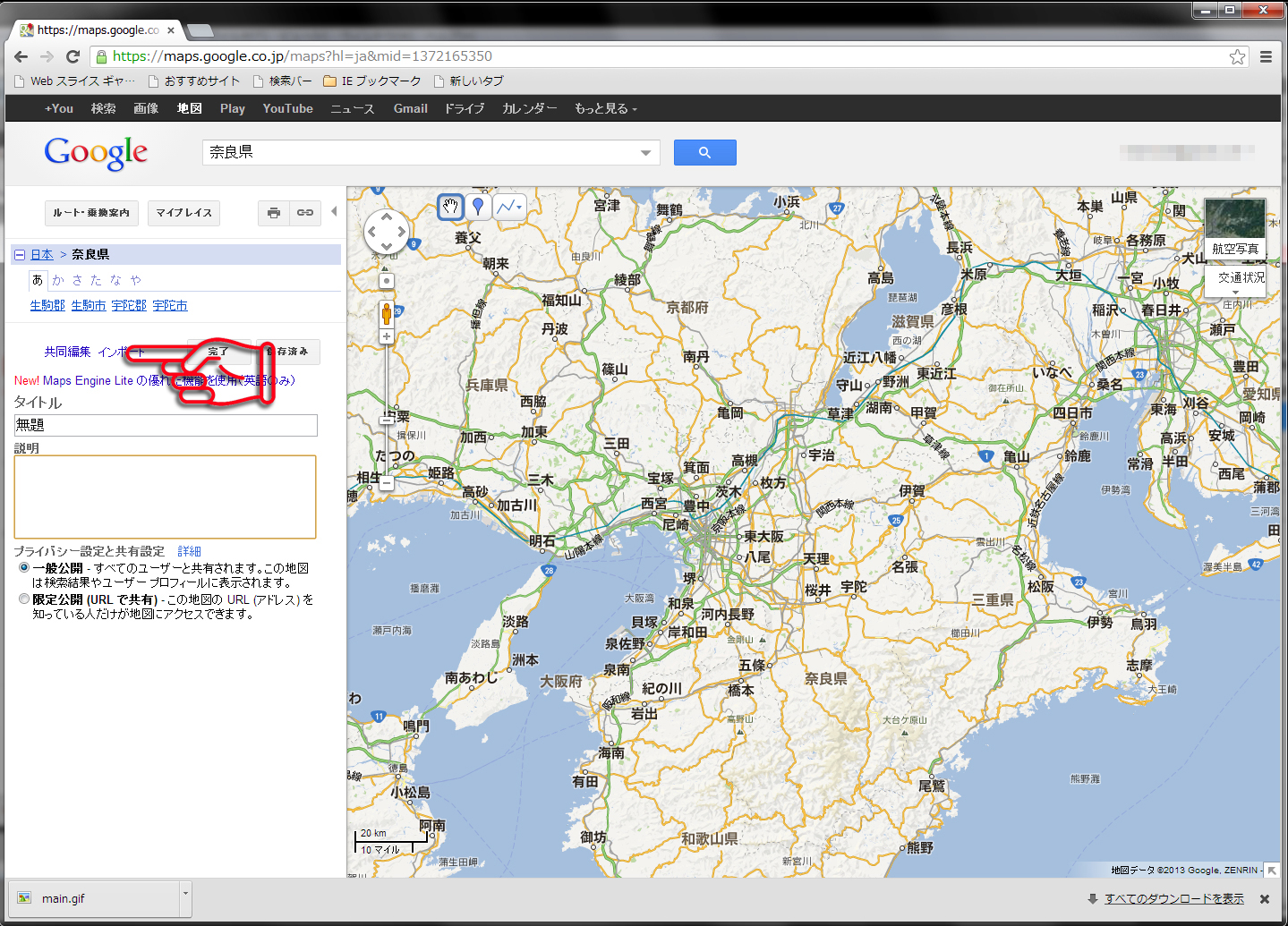1288x926 pixels.
Task: Switch to 航空写真 satellite view thumbnail
Action: (1235, 229)
